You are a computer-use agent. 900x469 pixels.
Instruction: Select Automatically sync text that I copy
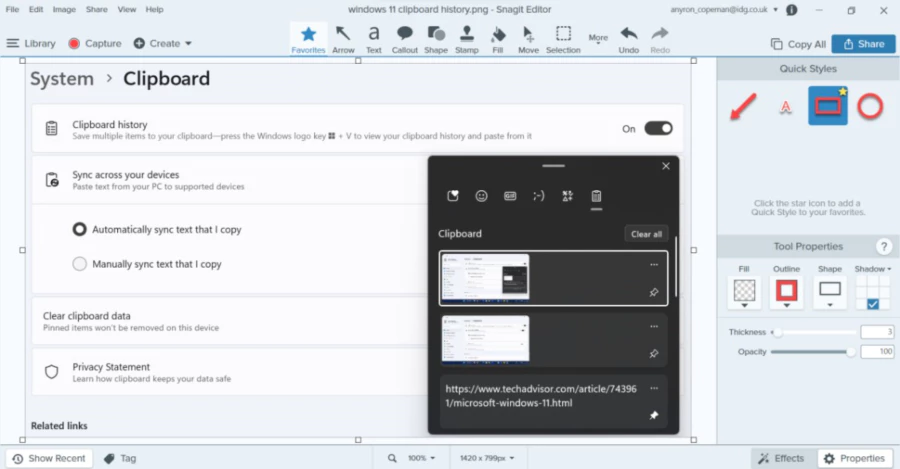coord(79,230)
